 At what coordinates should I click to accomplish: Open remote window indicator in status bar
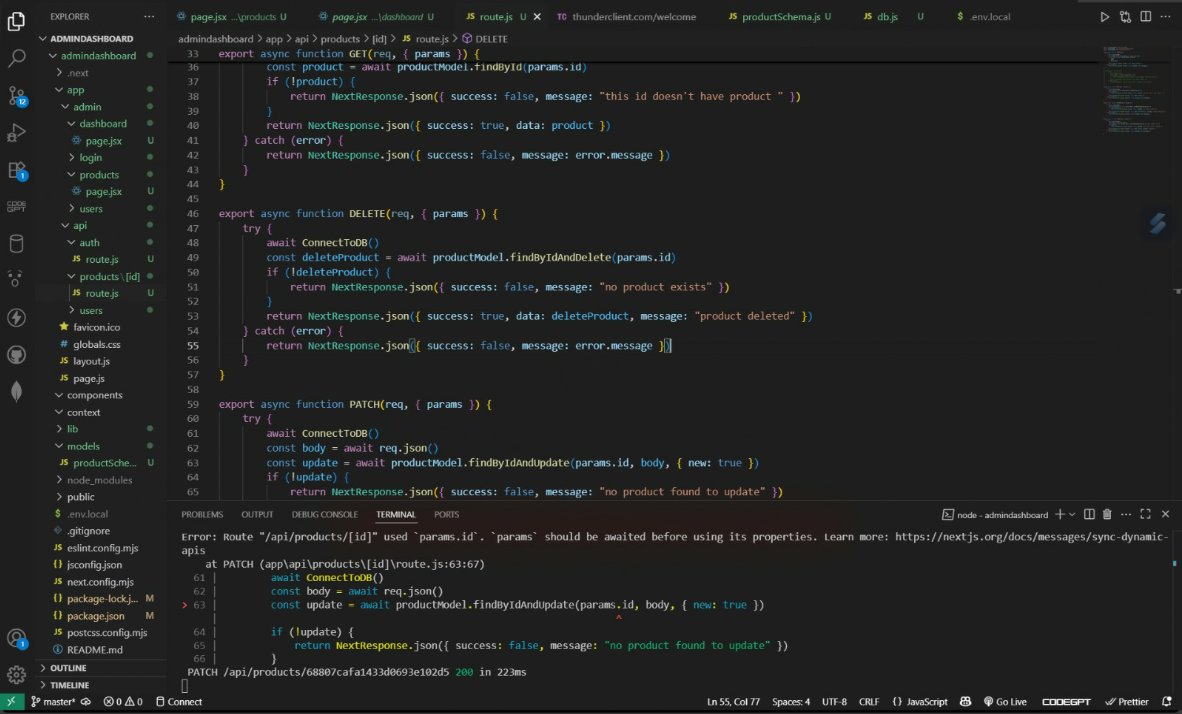click(x=11, y=702)
